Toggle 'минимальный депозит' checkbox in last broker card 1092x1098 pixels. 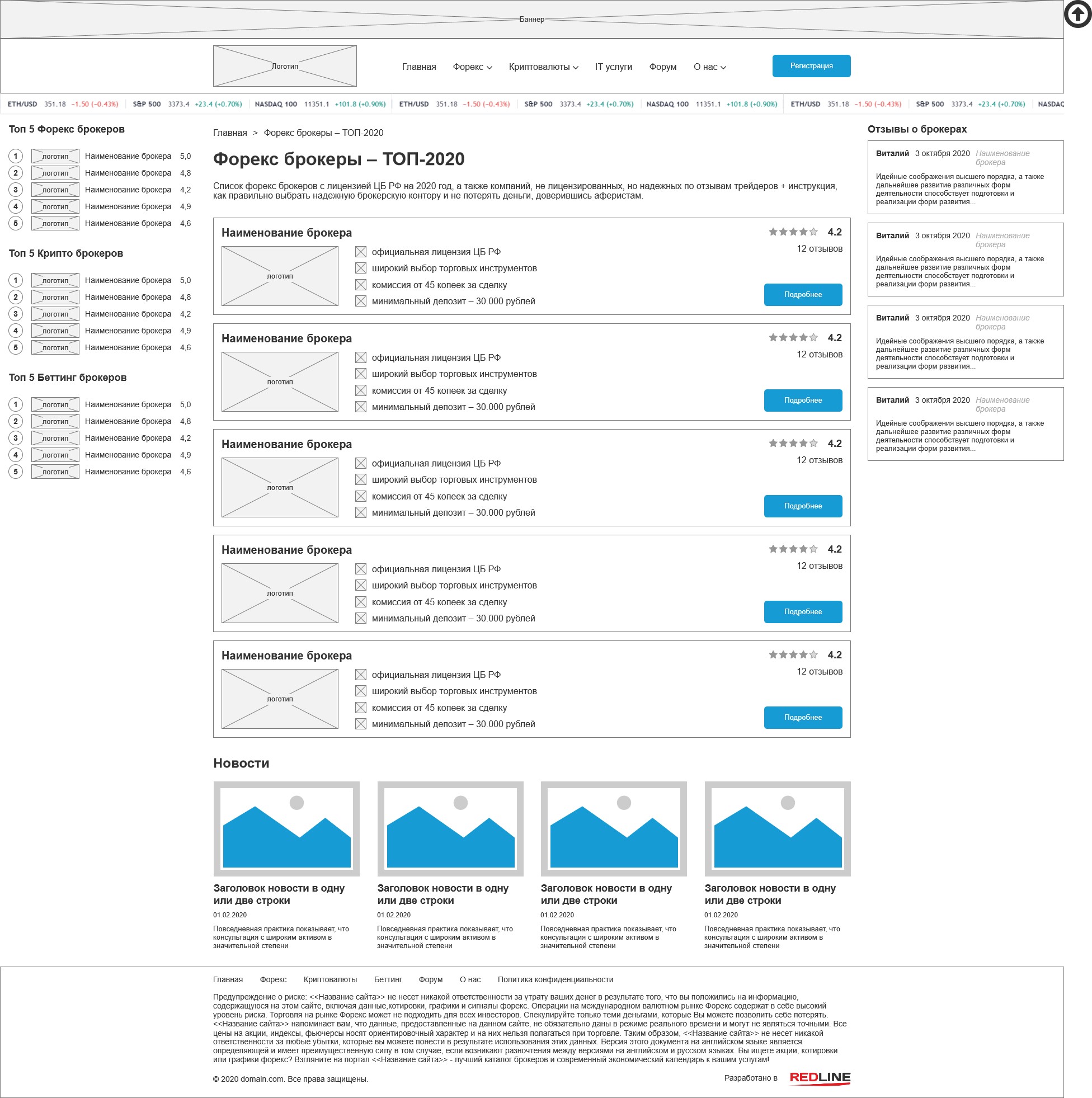(x=360, y=724)
